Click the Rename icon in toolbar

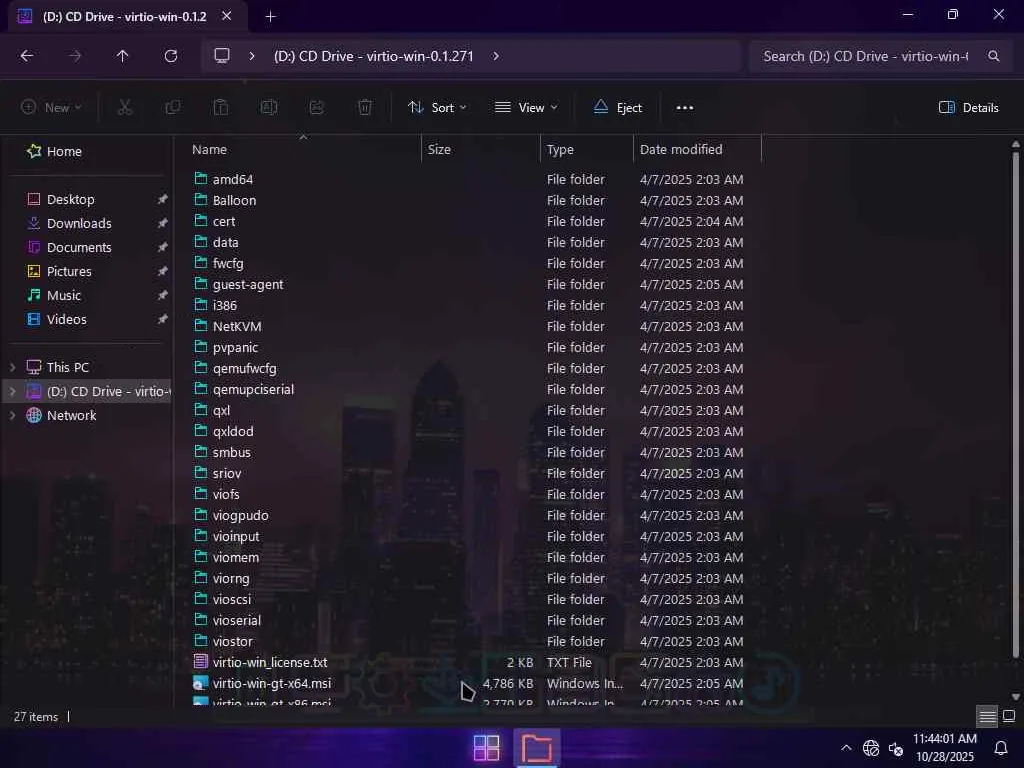tap(269, 107)
